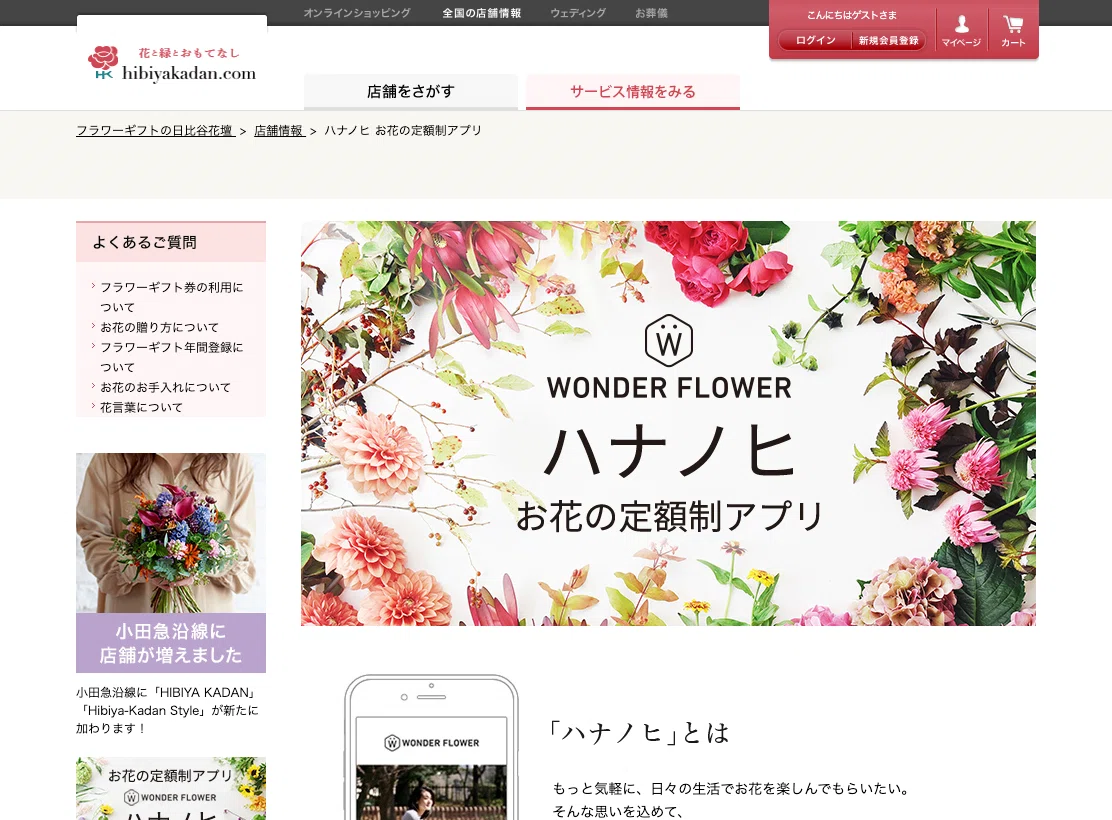The image size is (1112, 820).
Task: Click the 小田急沿線に「HIBIYA KADAN」 description text
Action: tap(167, 710)
